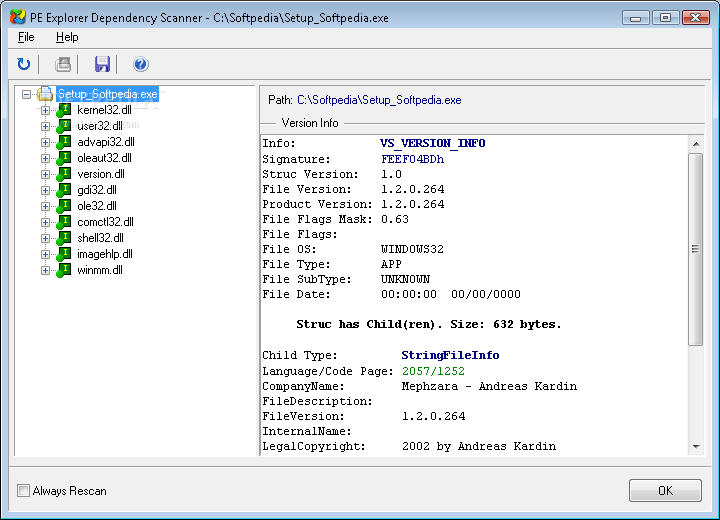Open the File menu

tap(26, 37)
